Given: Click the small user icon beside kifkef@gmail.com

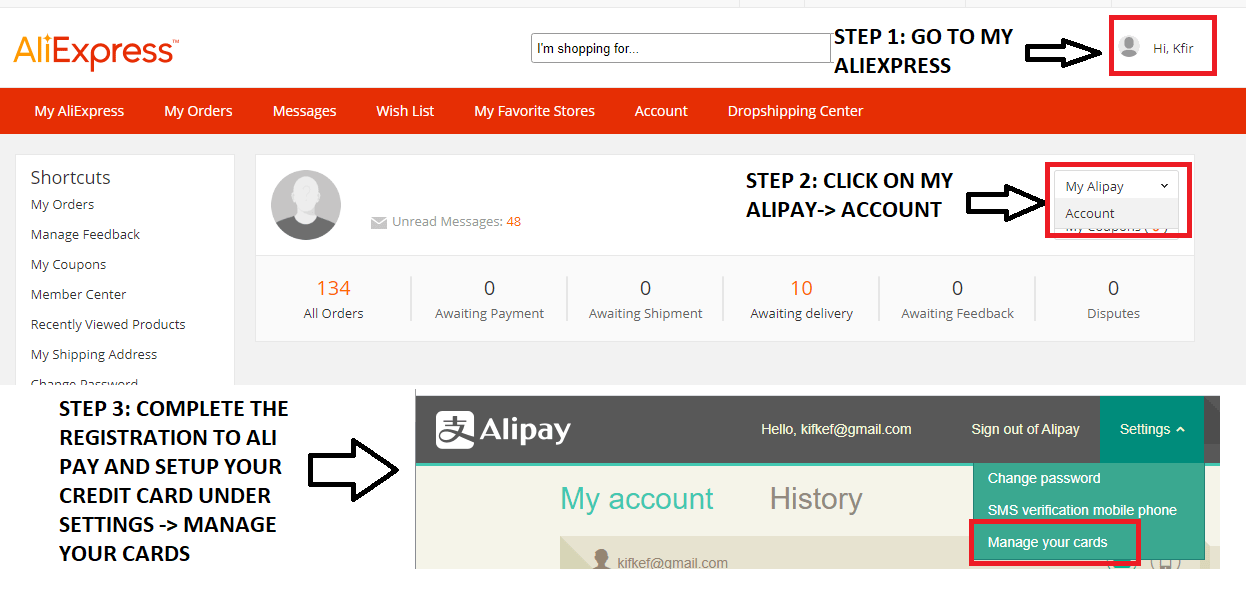Looking at the screenshot, I should (x=602, y=559).
